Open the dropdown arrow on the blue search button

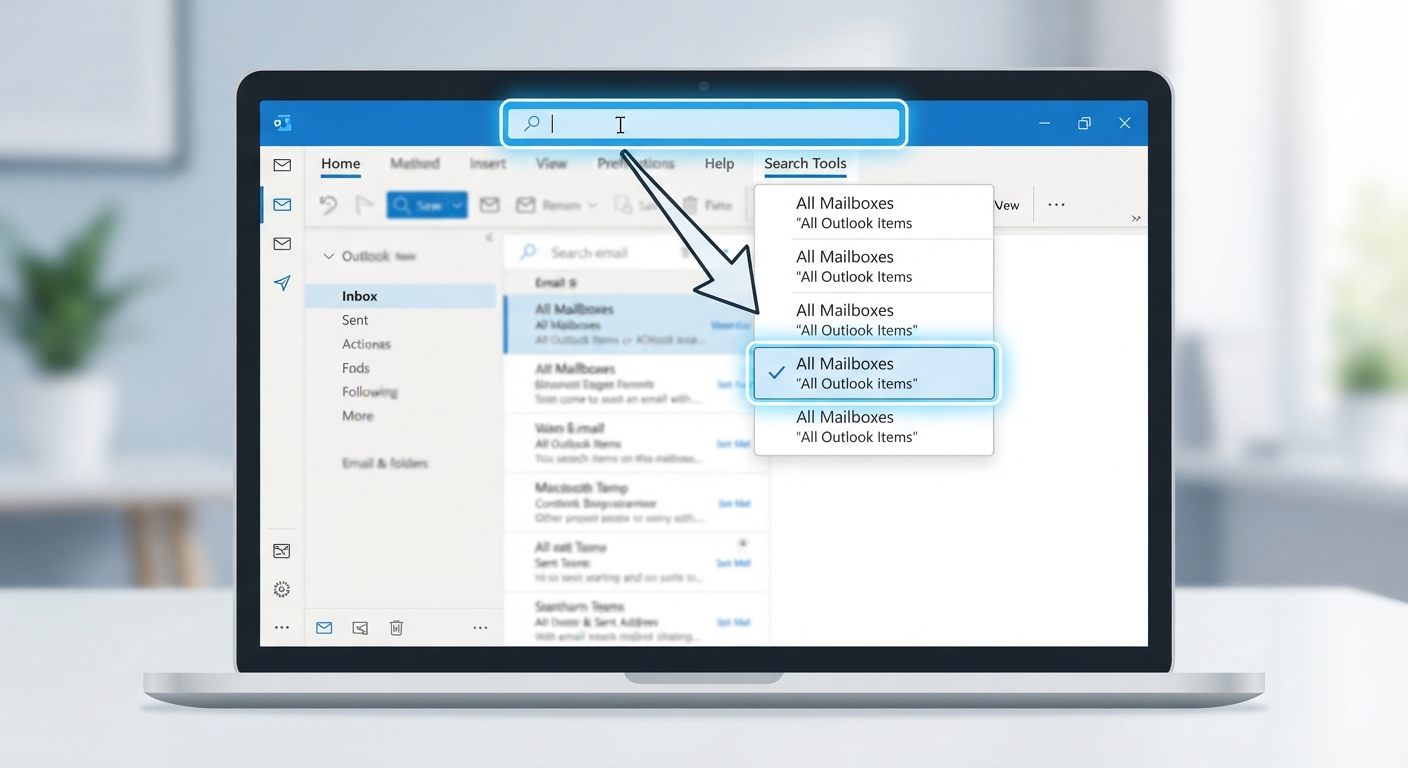click(457, 205)
